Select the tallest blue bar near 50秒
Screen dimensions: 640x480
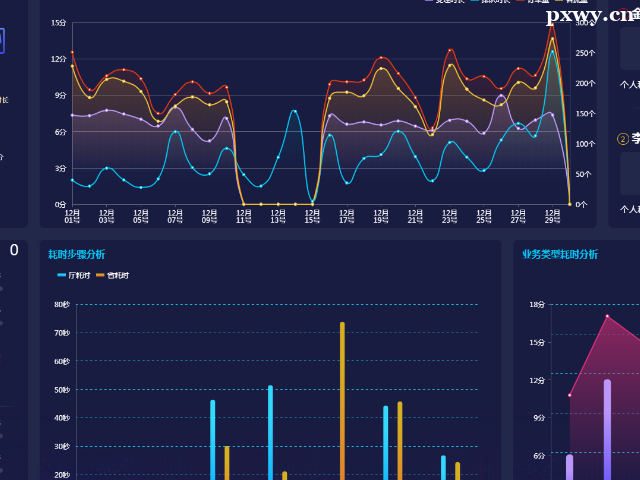click(x=270, y=430)
